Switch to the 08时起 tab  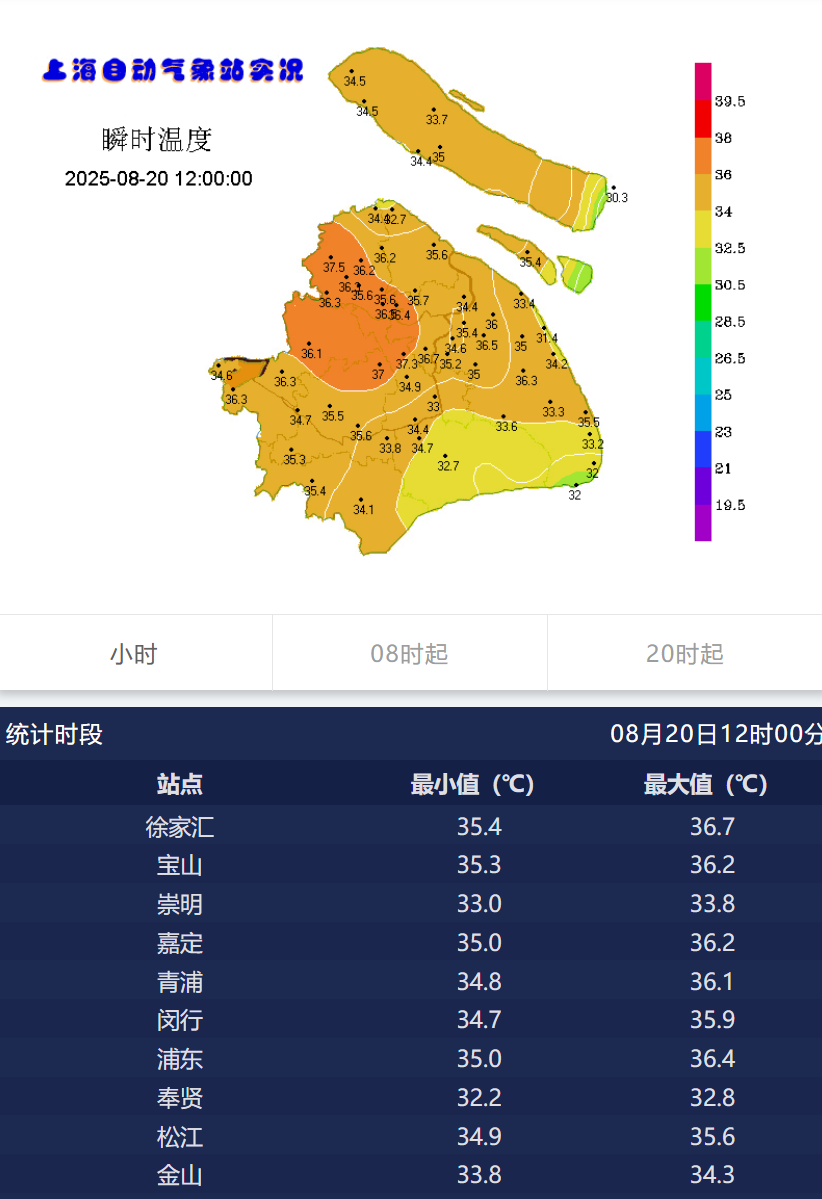[409, 654]
